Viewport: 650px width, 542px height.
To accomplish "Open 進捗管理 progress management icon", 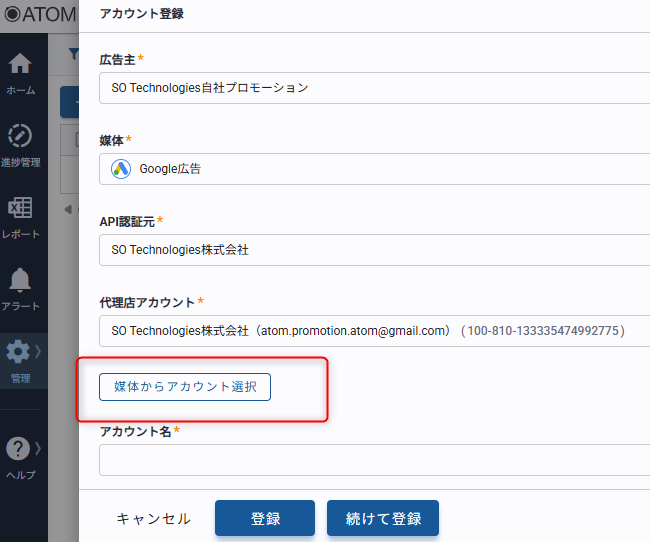I will [x=20, y=136].
